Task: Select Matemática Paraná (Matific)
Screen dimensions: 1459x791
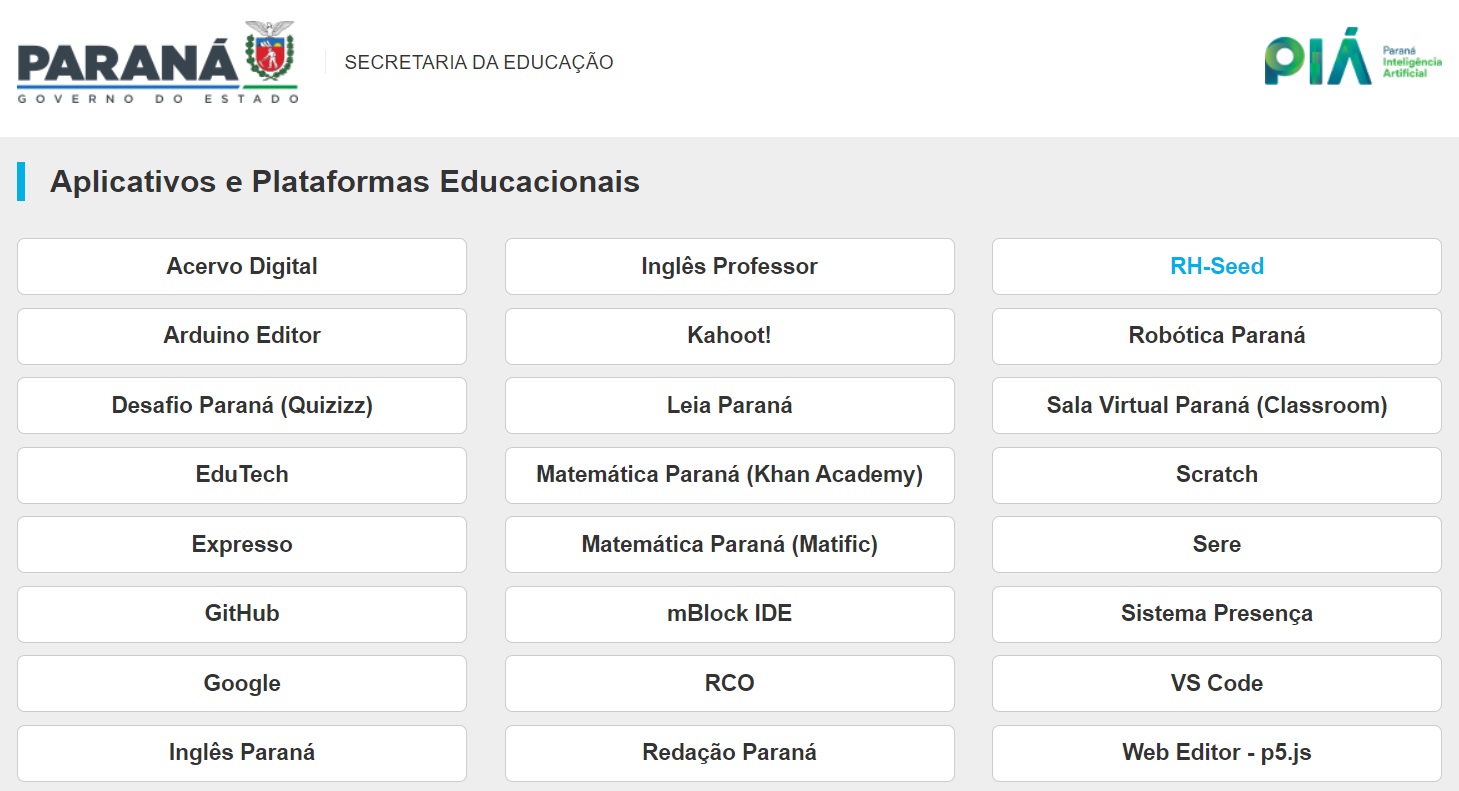Action: click(729, 545)
